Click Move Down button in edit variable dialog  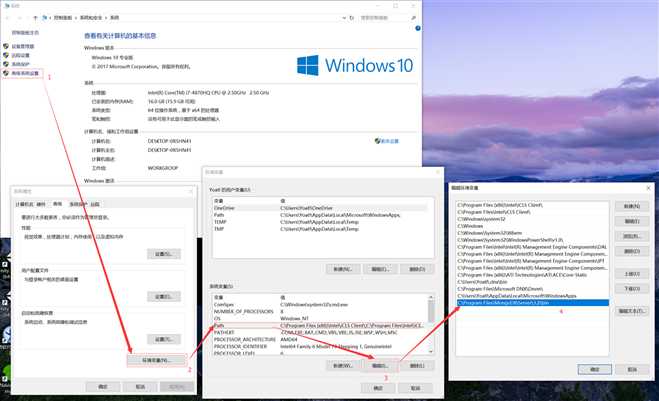(632, 289)
